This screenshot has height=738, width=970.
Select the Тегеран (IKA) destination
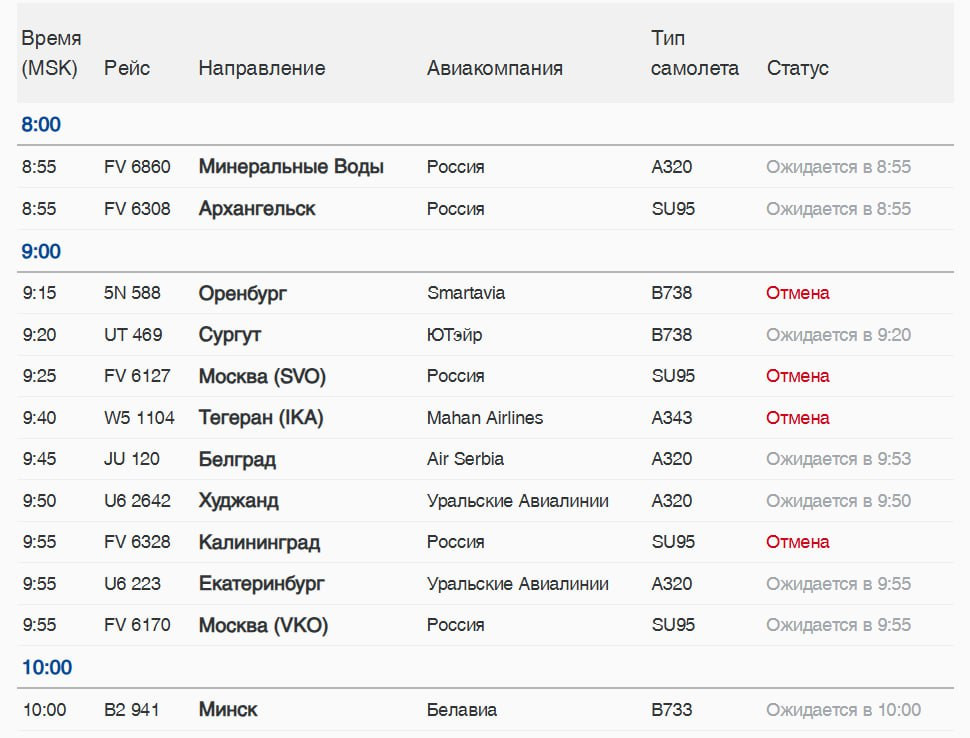pos(261,418)
